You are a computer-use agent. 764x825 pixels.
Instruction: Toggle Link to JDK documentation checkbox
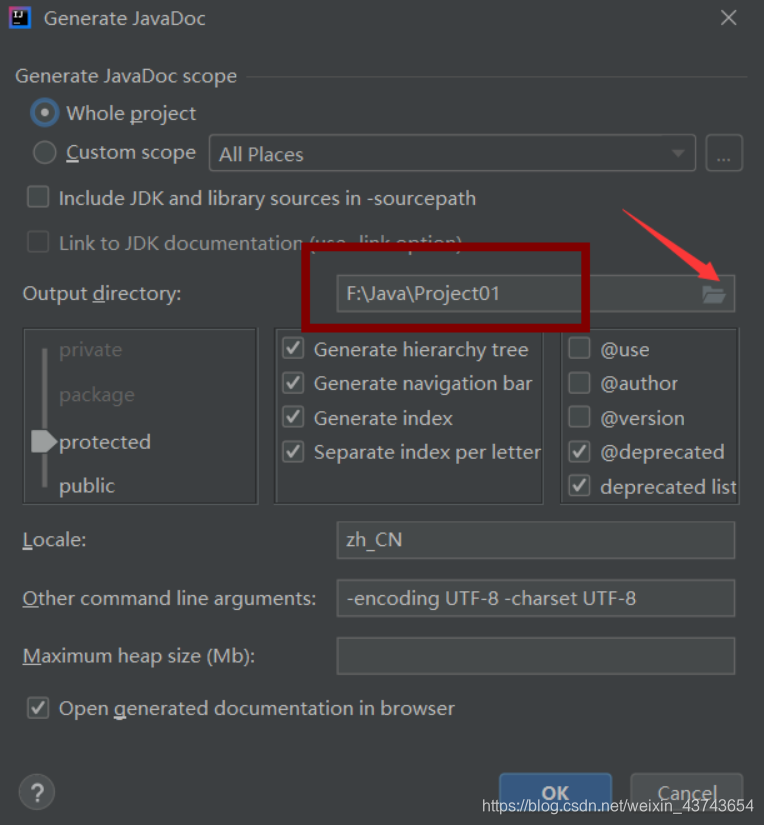pos(38,242)
